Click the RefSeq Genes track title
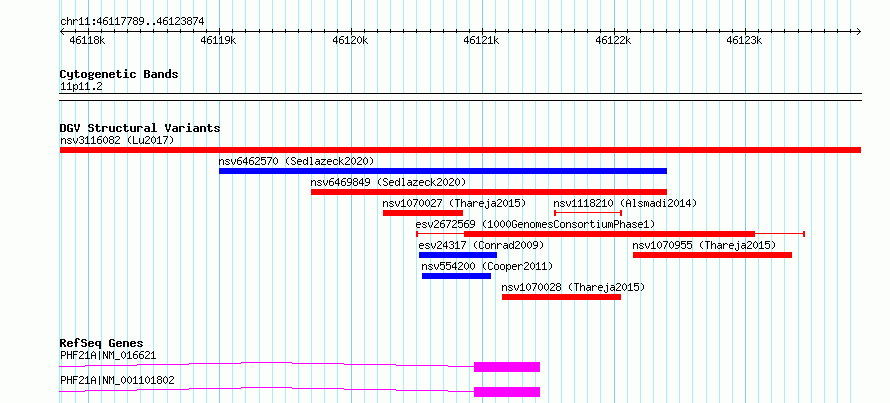The height and width of the screenshot is (403, 890). pyautogui.click(x=101, y=343)
